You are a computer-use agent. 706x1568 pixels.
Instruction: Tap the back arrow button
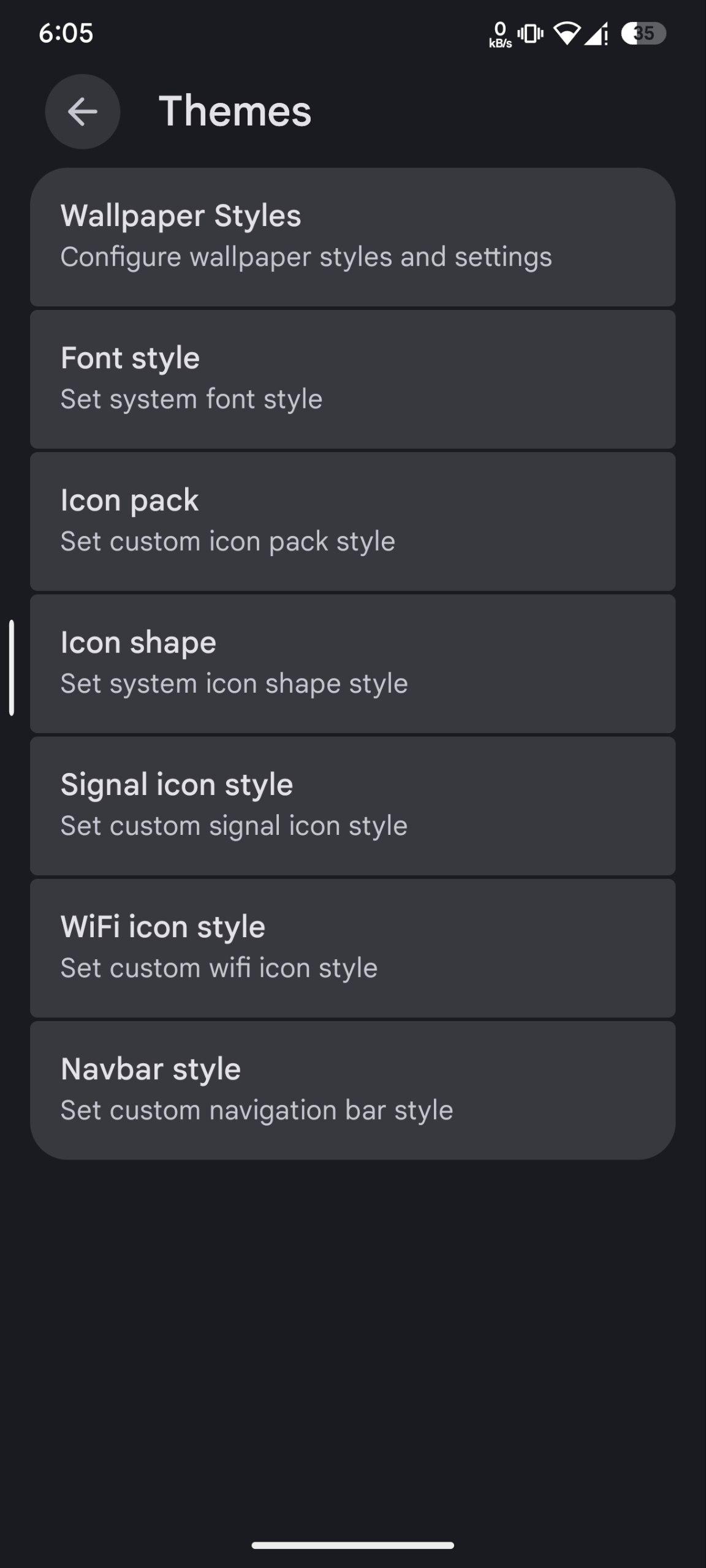click(82, 111)
